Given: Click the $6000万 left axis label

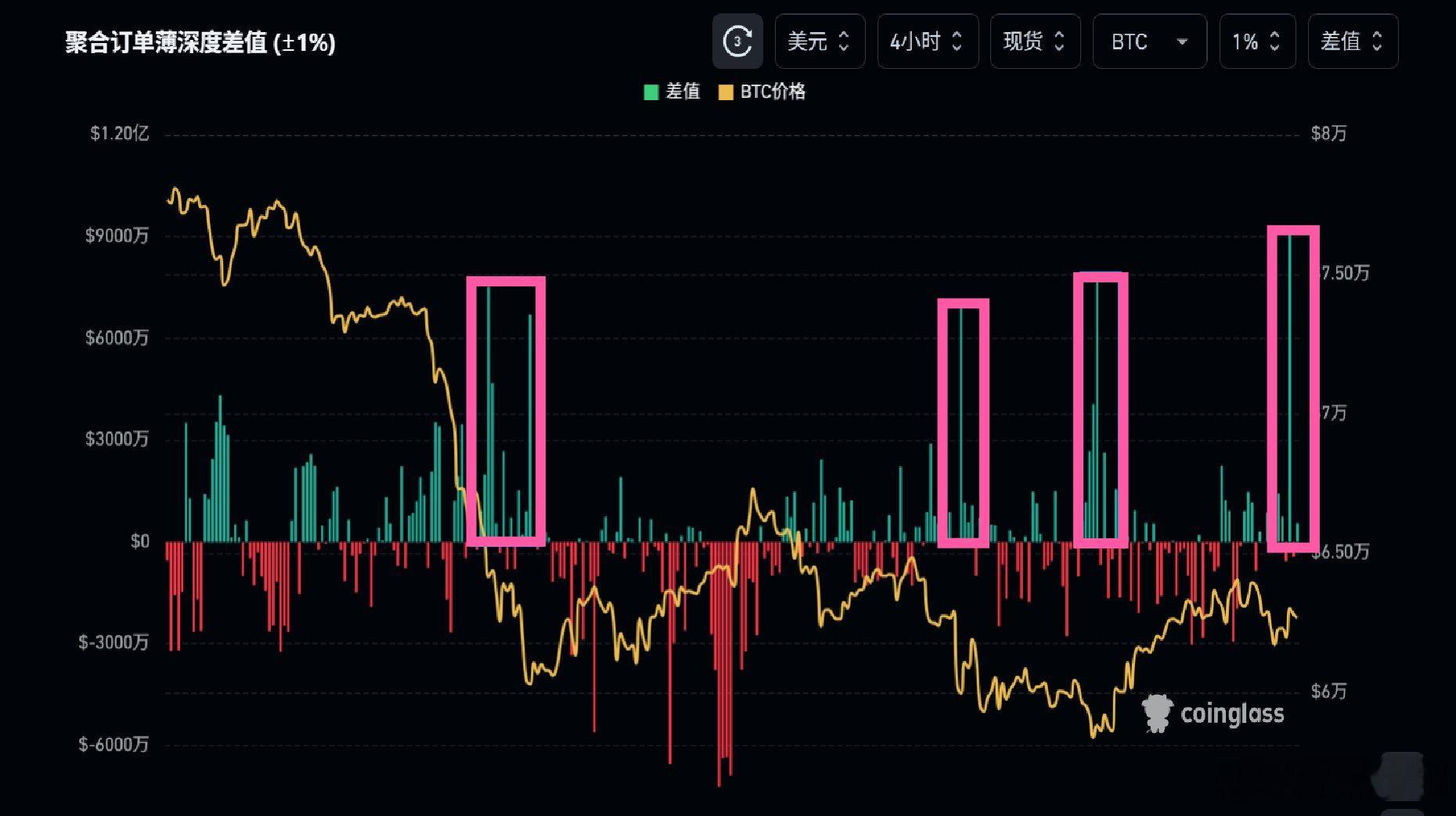Looking at the screenshot, I should click(117, 338).
